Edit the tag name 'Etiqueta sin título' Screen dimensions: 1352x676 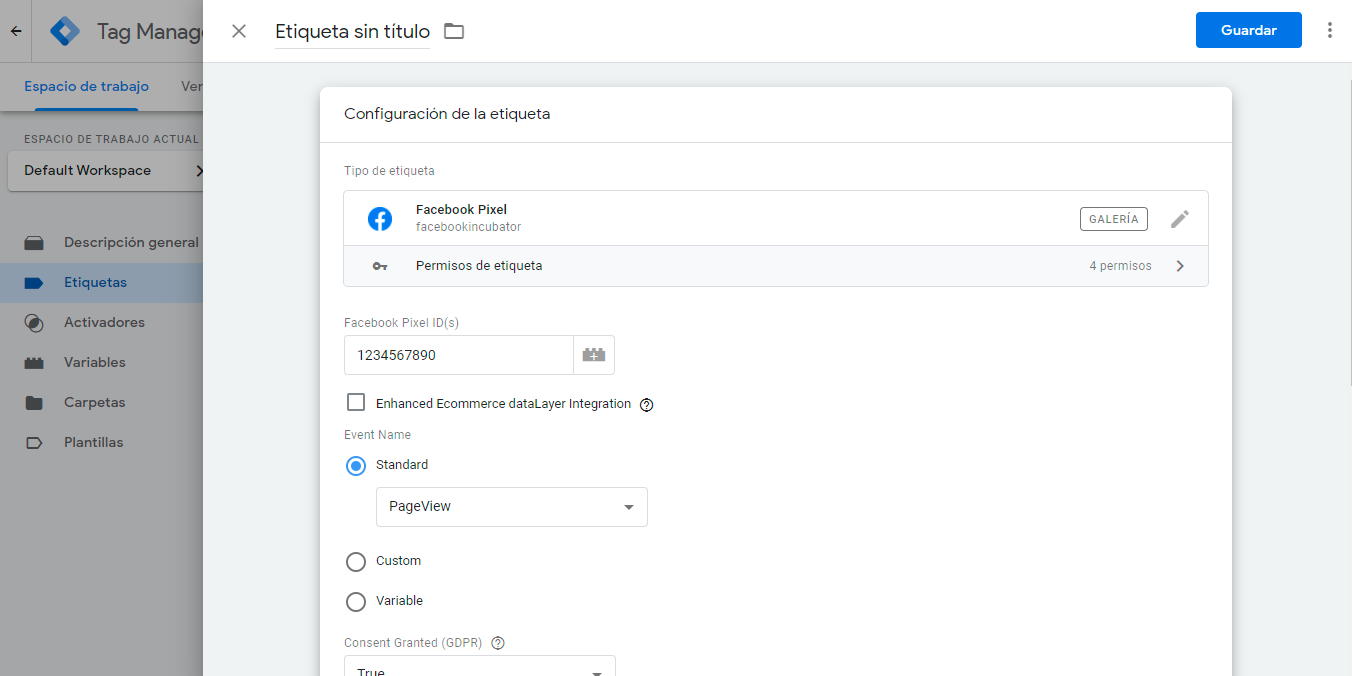tap(352, 31)
